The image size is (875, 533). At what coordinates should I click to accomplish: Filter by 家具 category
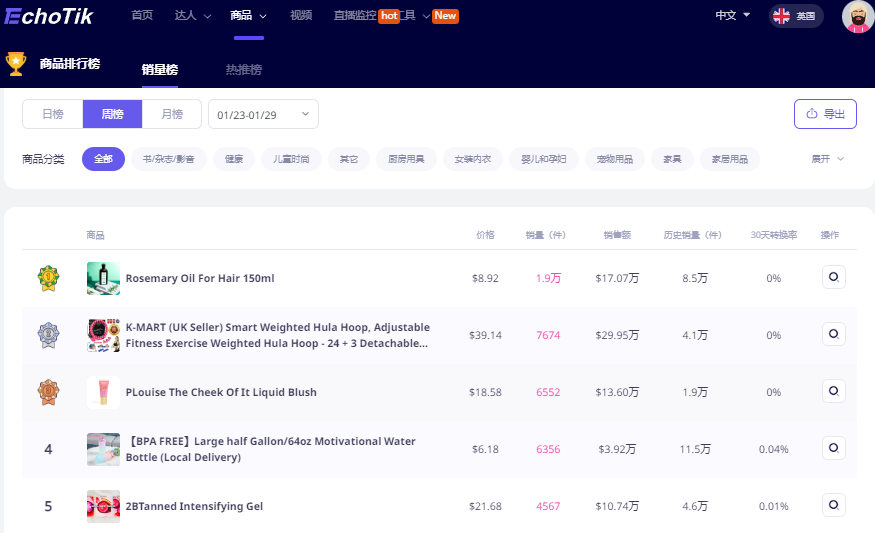pyautogui.click(x=672, y=159)
